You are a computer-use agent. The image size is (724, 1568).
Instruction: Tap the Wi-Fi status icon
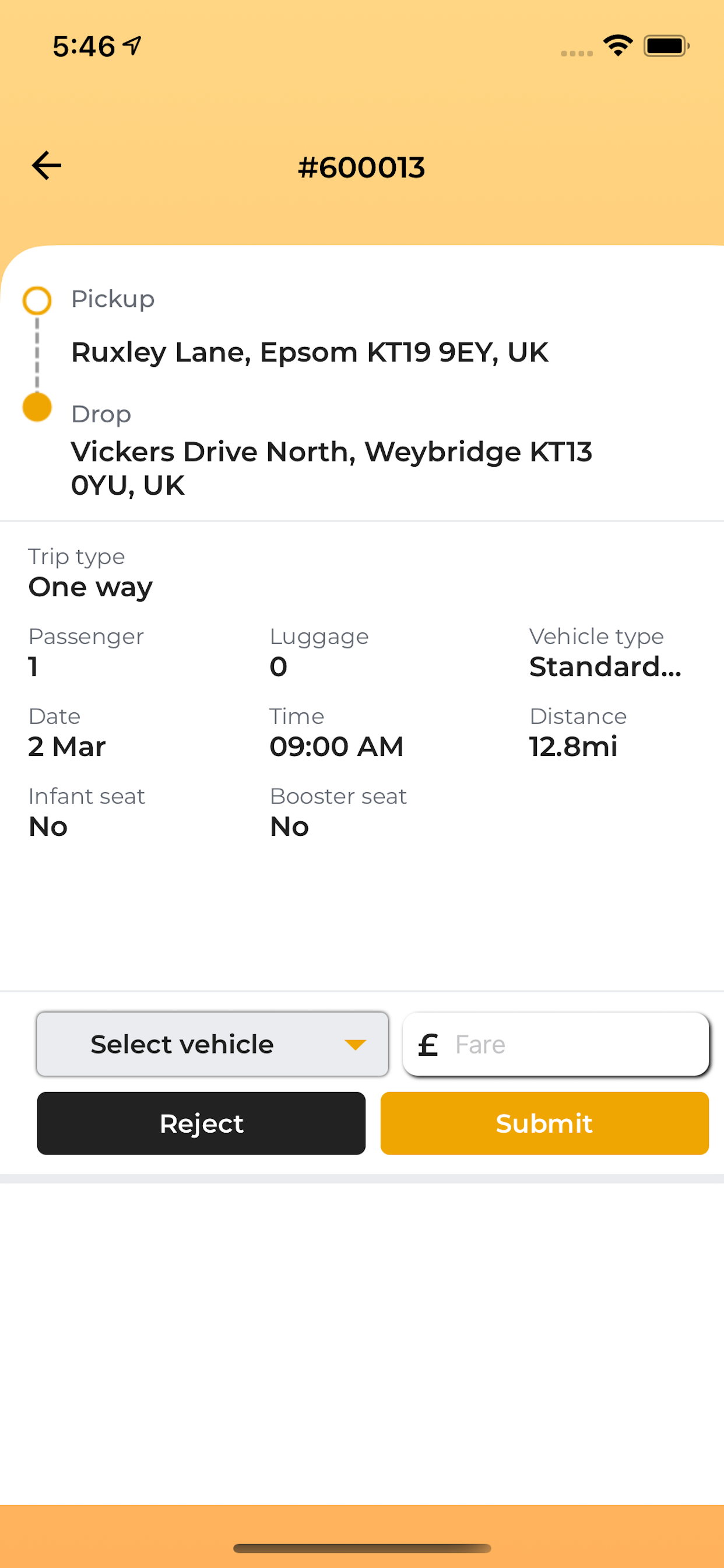click(618, 45)
